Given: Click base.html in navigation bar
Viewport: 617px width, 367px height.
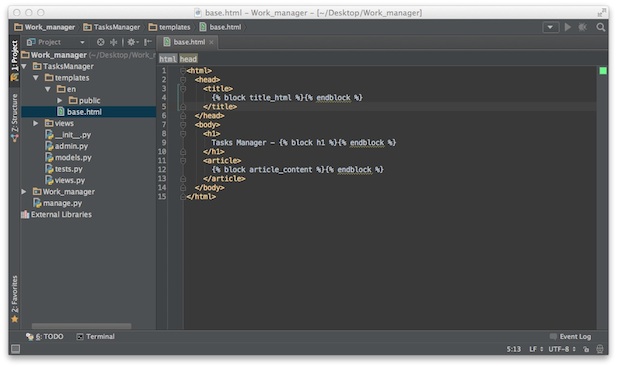Looking at the screenshot, I should [x=220, y=27].
